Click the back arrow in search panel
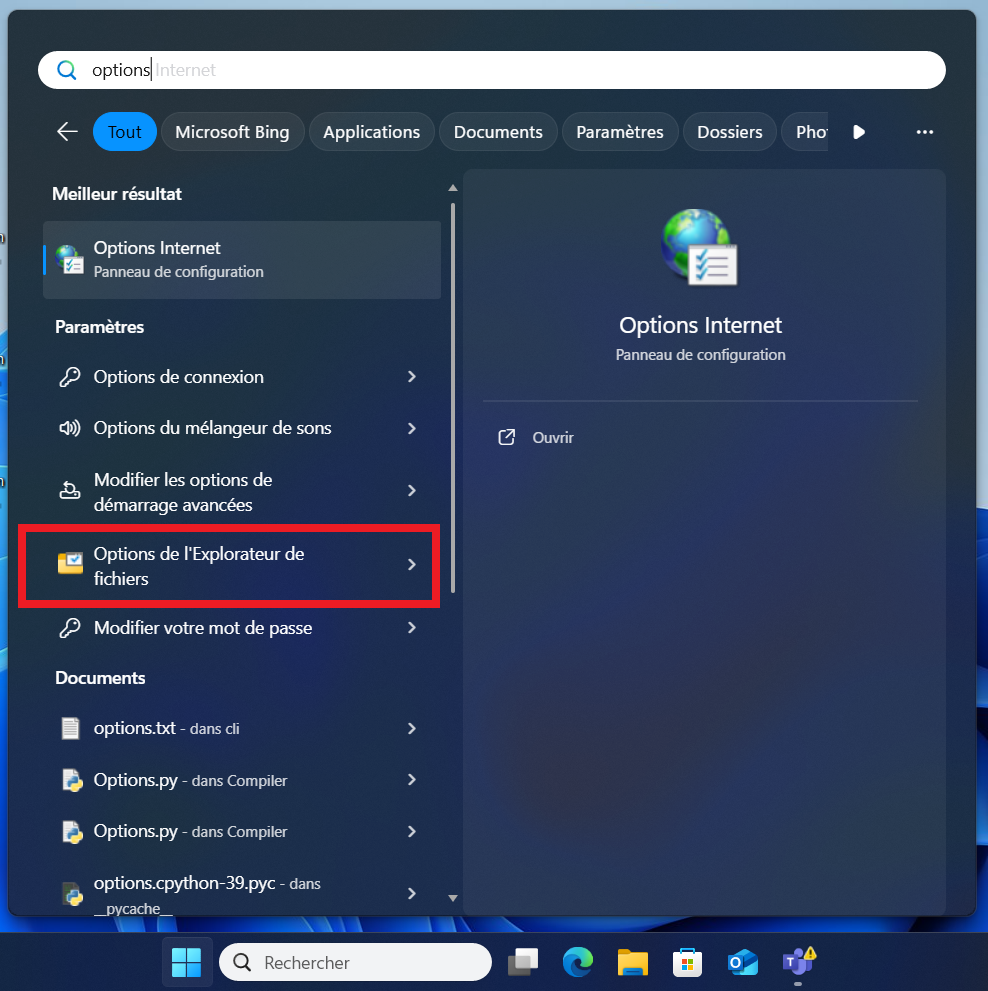This screenshot has height=991, width=988. coord(67,132)
